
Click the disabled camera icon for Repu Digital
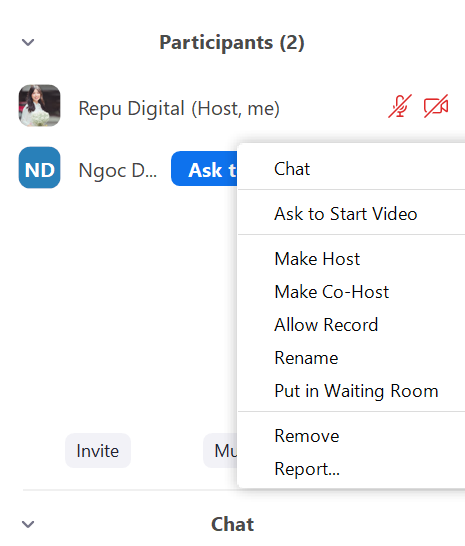[436, 106]
